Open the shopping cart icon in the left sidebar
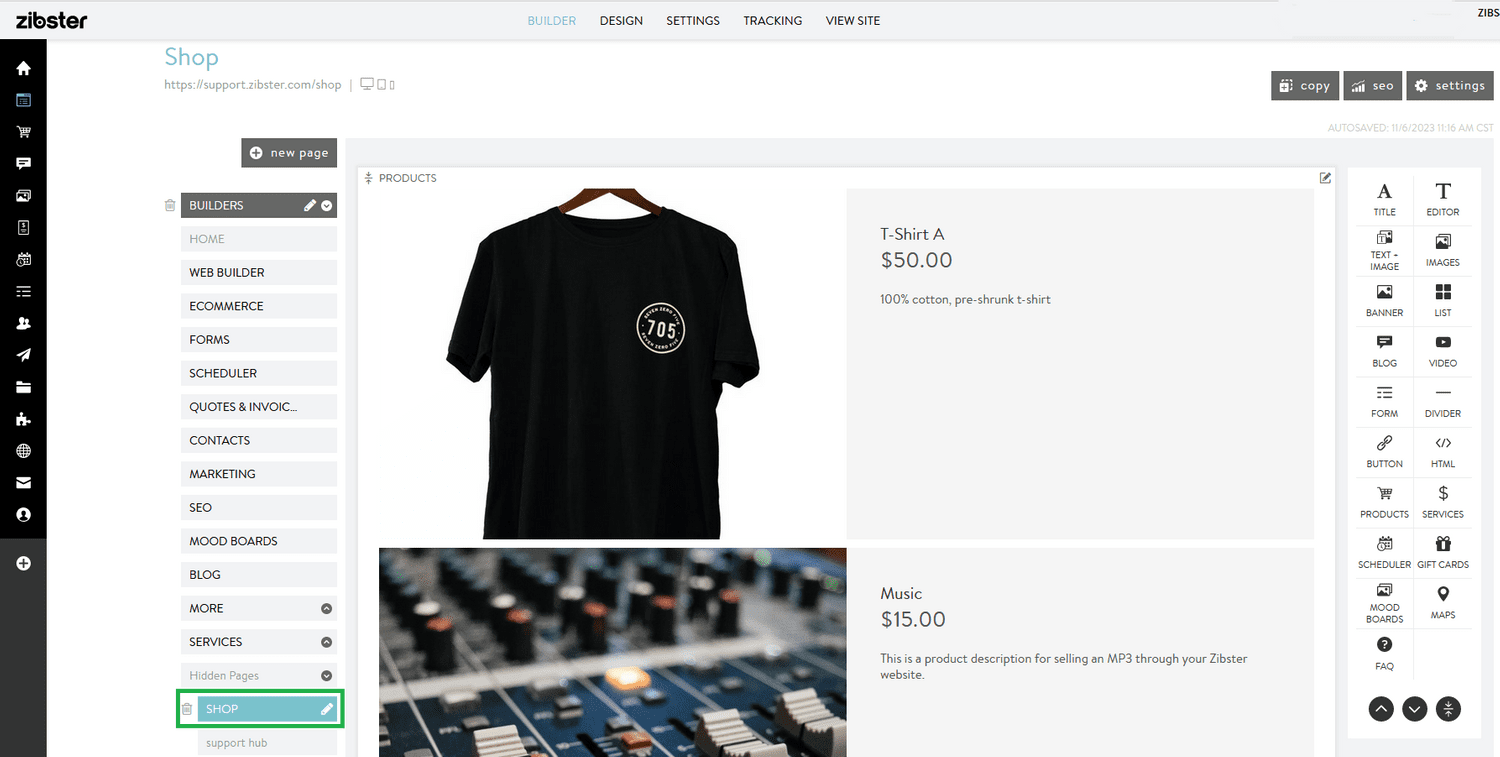 (x=23, y=132)
